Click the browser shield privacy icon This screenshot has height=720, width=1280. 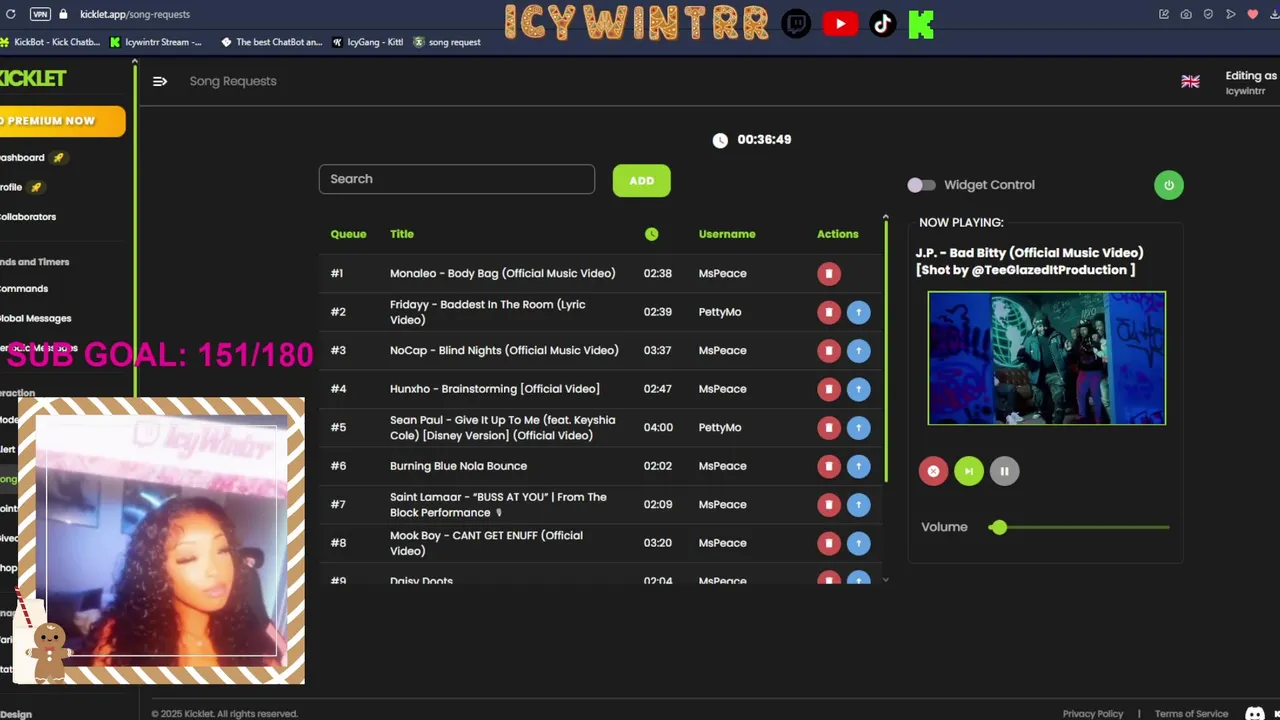click(1208, 14)
